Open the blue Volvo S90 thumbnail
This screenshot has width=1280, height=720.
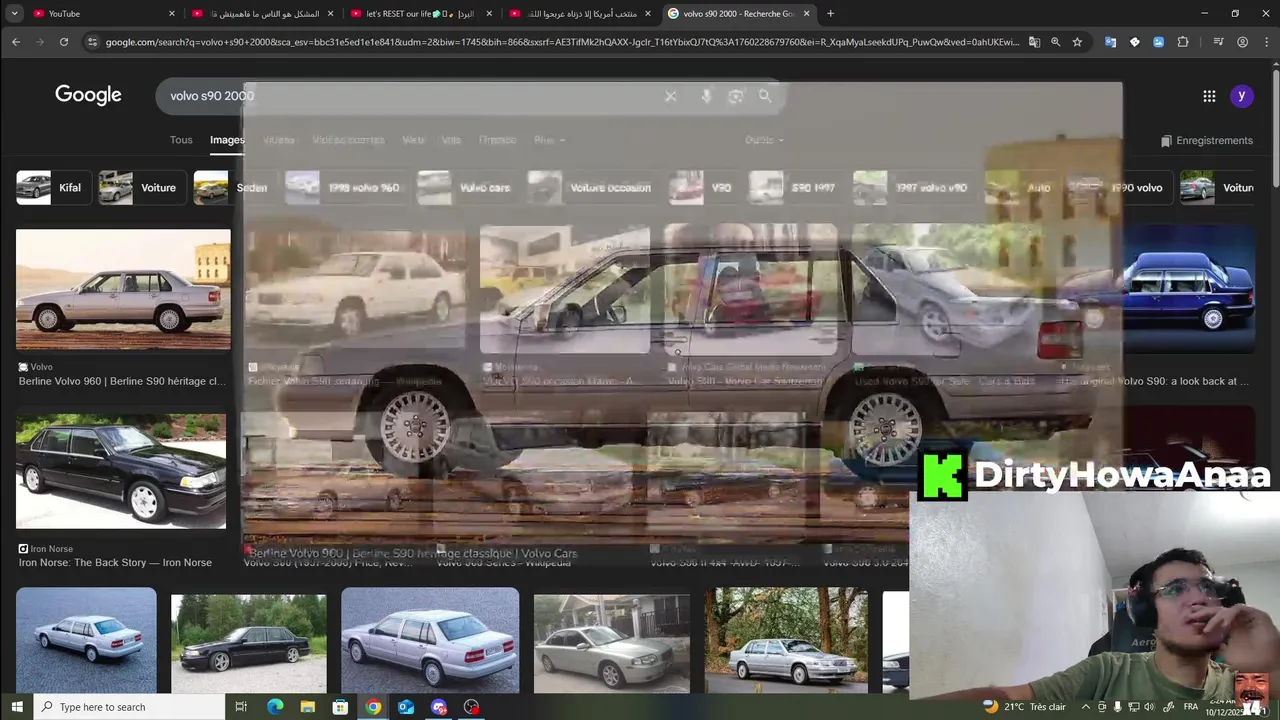click(x=1189, y=290)
